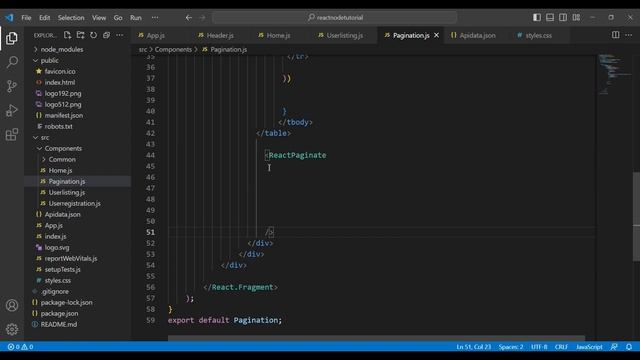Screen dimensions: 640x360
Task: Toggle the secondary side bar layout icon
Action: (x=563, y=18)
